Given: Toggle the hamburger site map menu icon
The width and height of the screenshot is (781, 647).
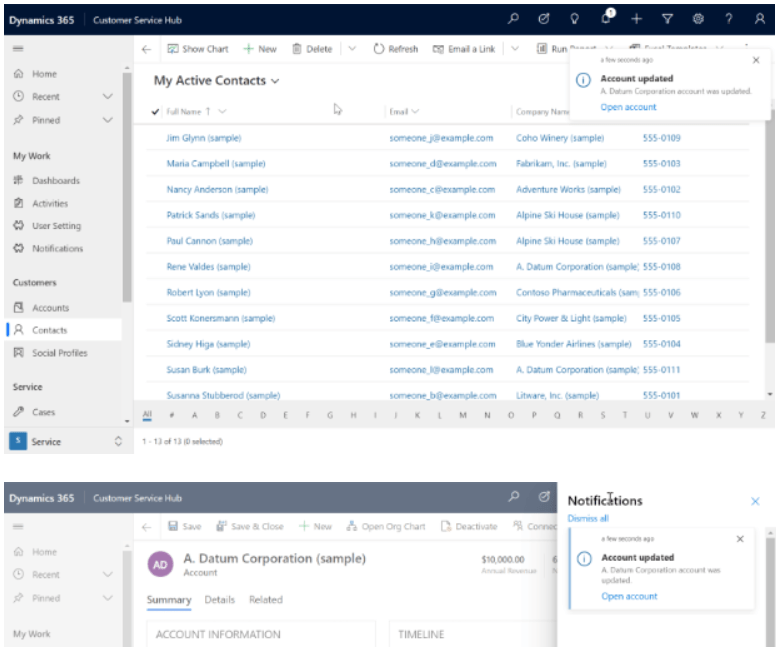Looking at the screenshot, I should click(18, 48).
